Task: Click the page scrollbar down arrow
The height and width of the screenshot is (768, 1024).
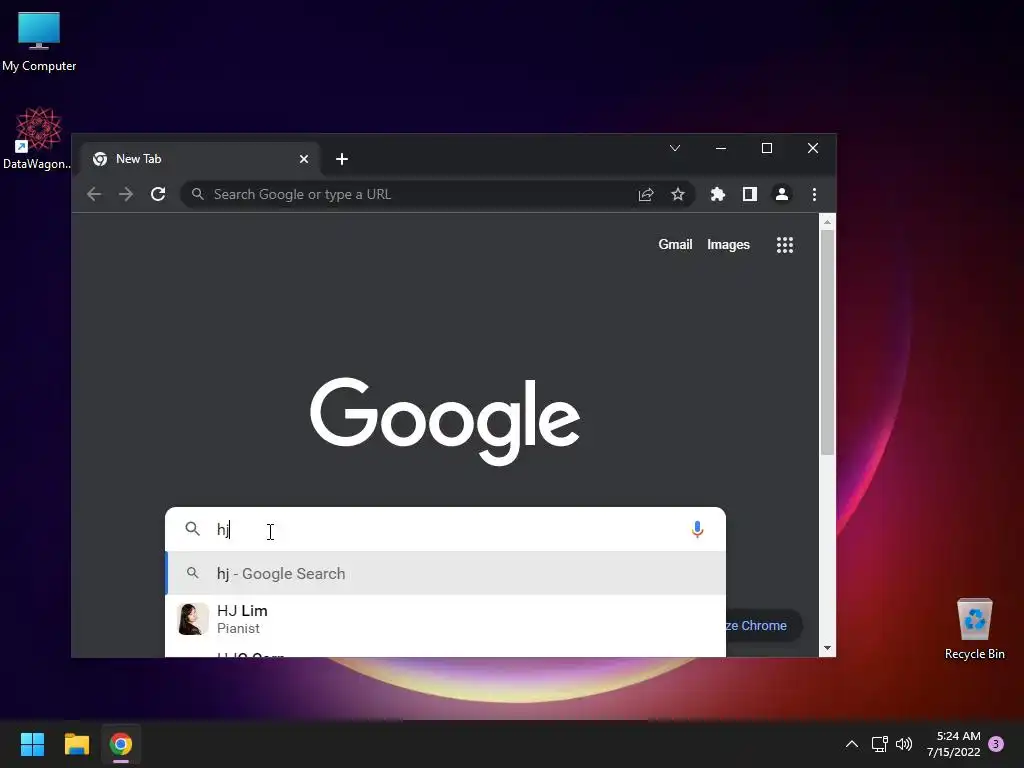Action: click(x=827, y=648)
